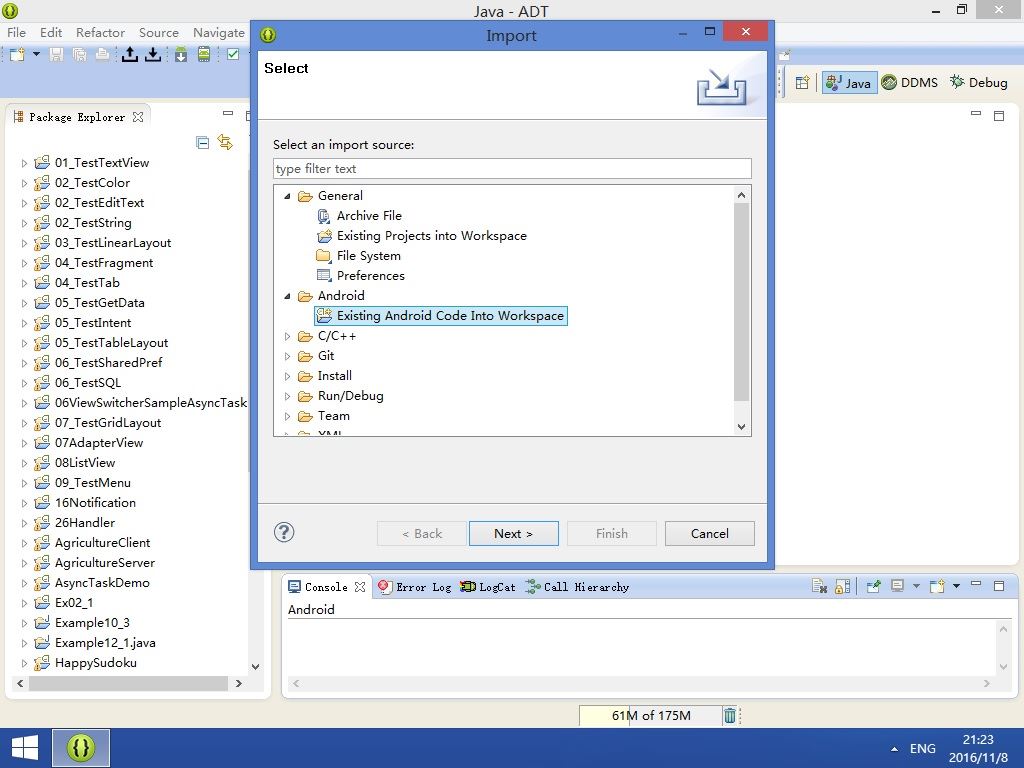Click the disabled Finish button

point(612,534)
